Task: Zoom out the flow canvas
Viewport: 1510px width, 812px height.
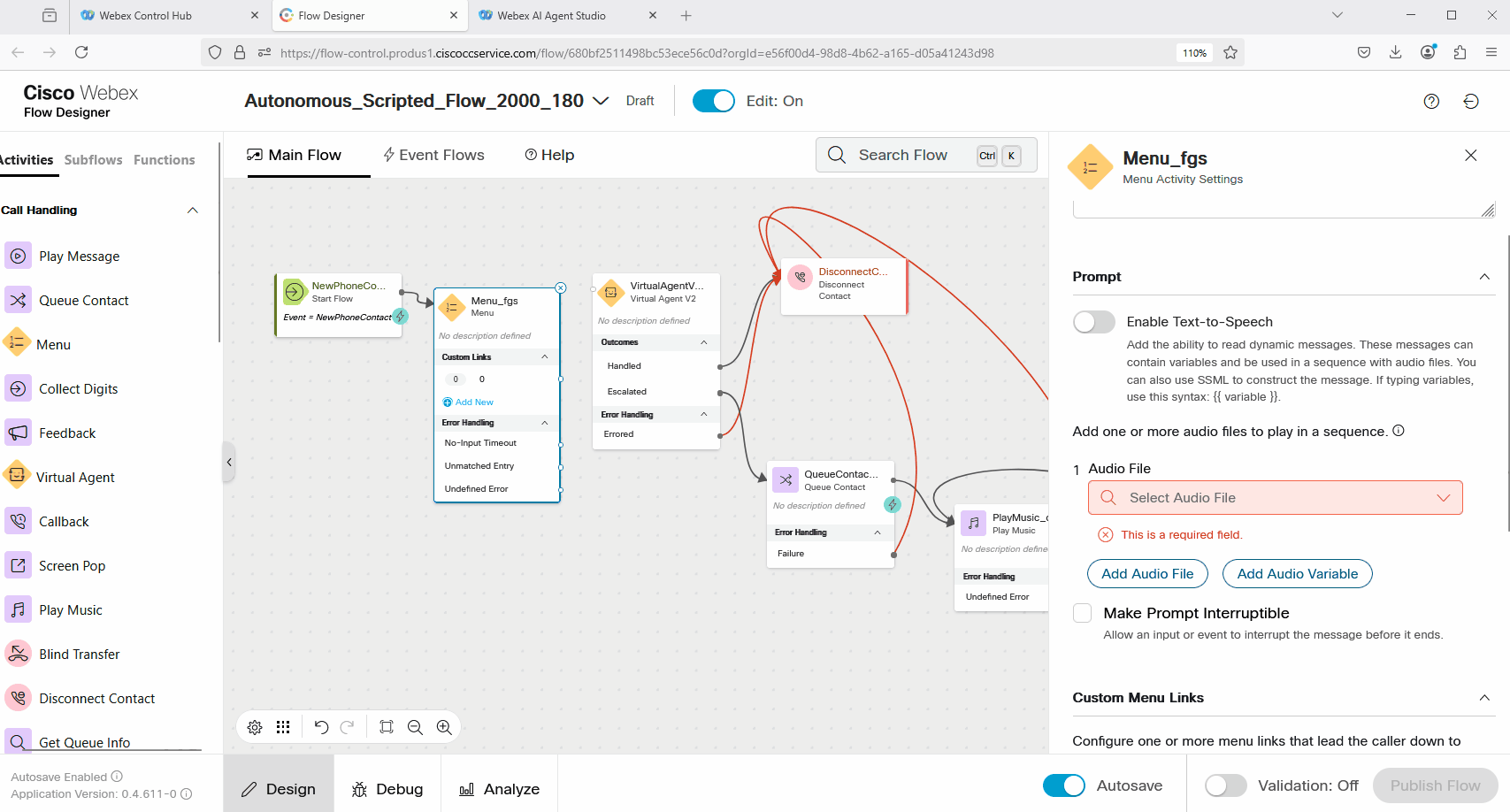Action: (x=415, y=727)
